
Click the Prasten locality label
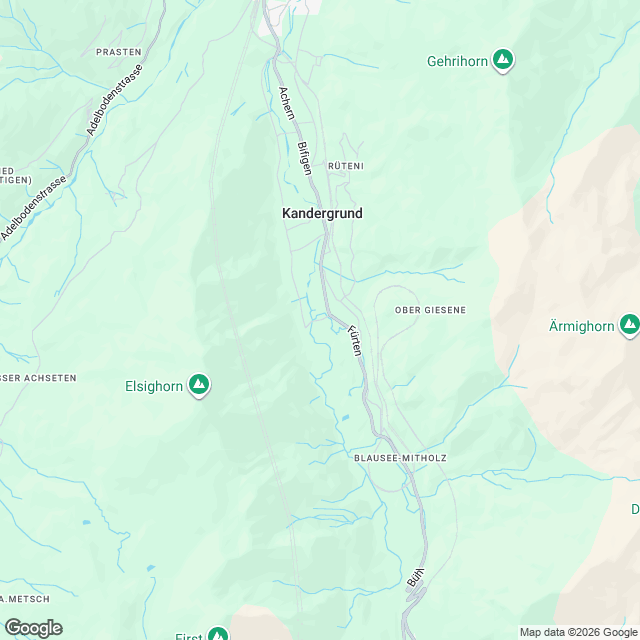[x=119, y=52]
